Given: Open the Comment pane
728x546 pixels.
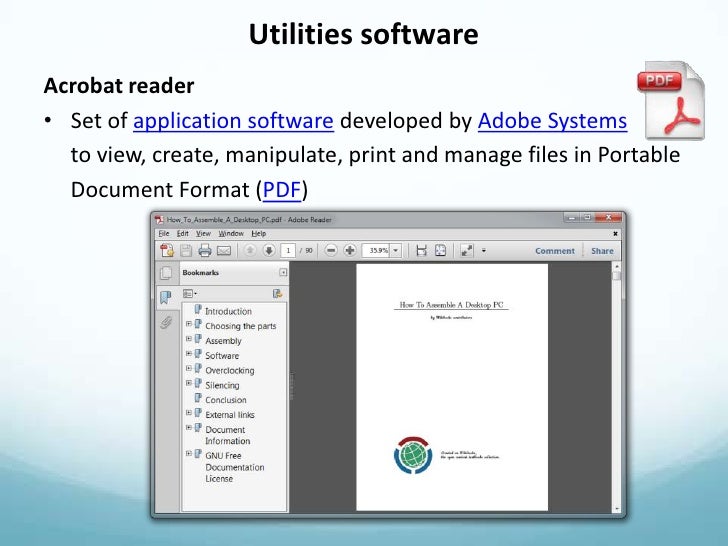Looking at the screenshot, I should [x=555, y=251].
